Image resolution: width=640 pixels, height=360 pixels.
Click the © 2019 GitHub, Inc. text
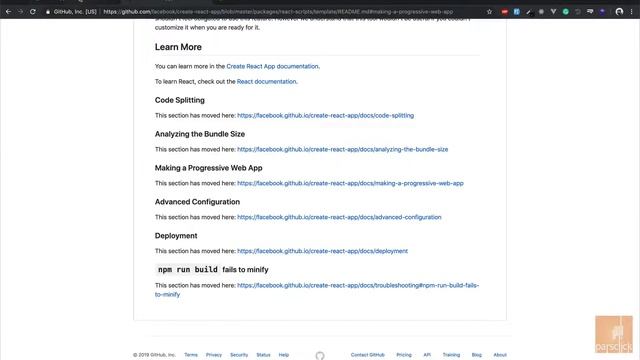click(154, 355)
